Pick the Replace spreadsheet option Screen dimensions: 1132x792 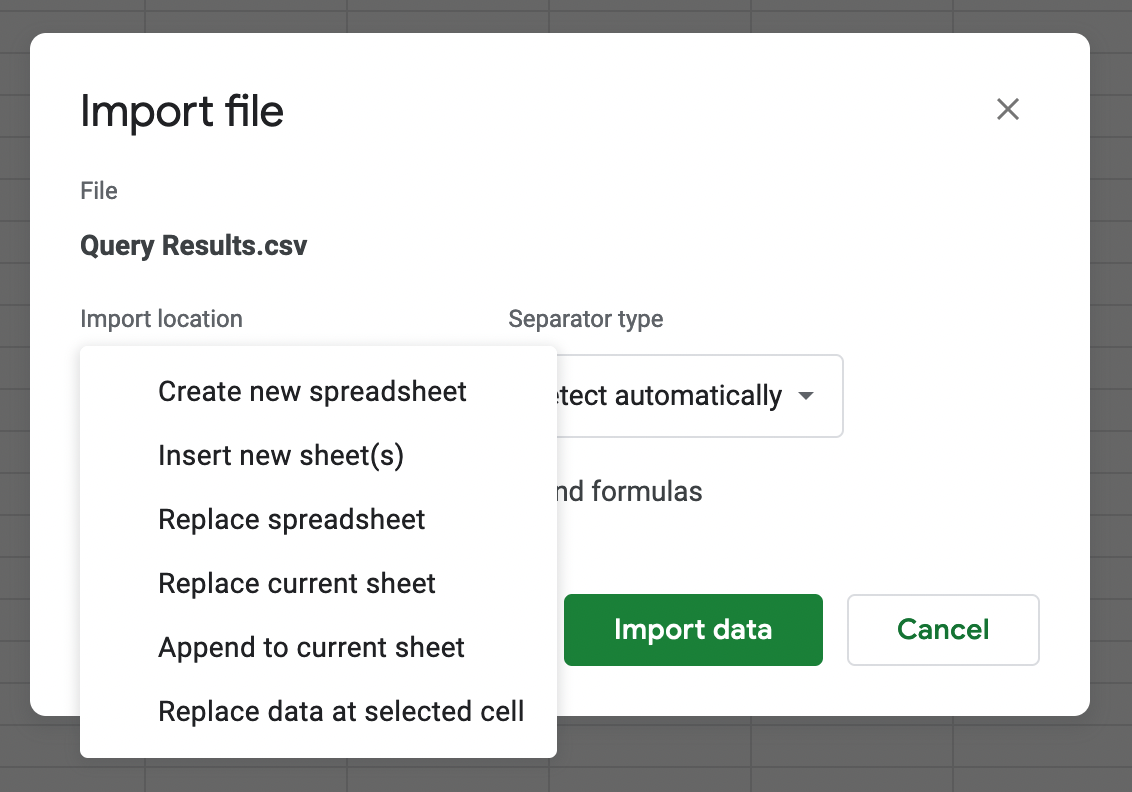coord(292,520)
